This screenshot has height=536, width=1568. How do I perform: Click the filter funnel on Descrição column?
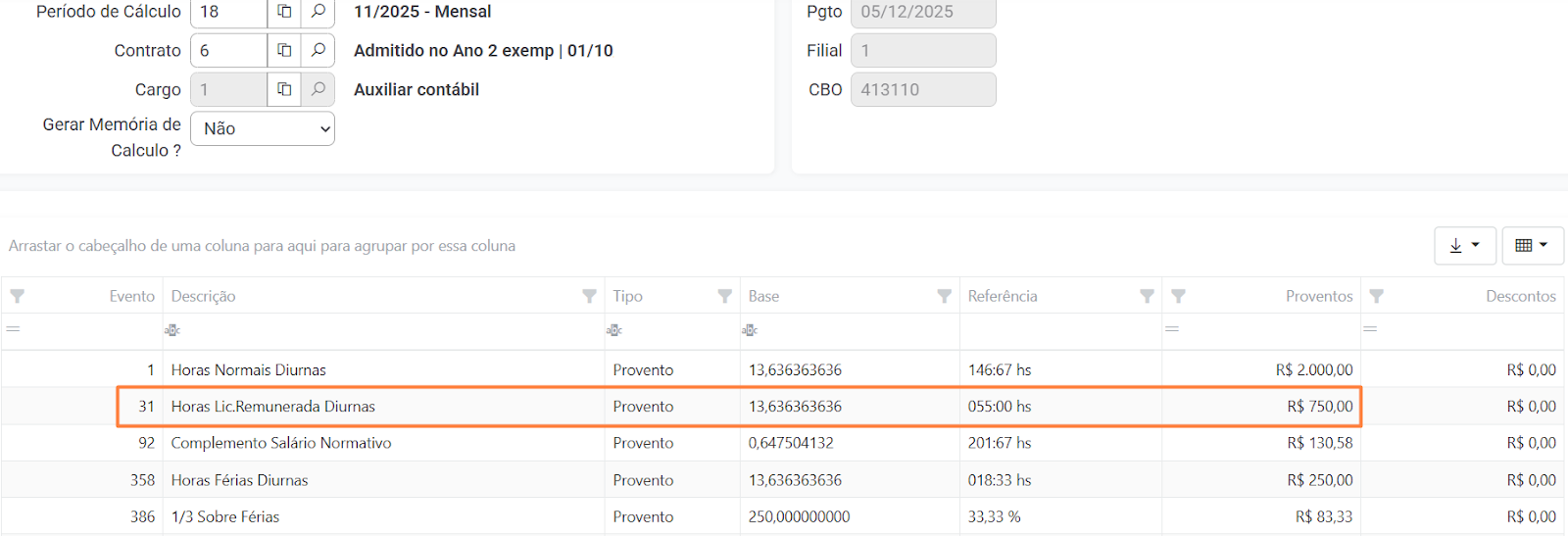589,296
